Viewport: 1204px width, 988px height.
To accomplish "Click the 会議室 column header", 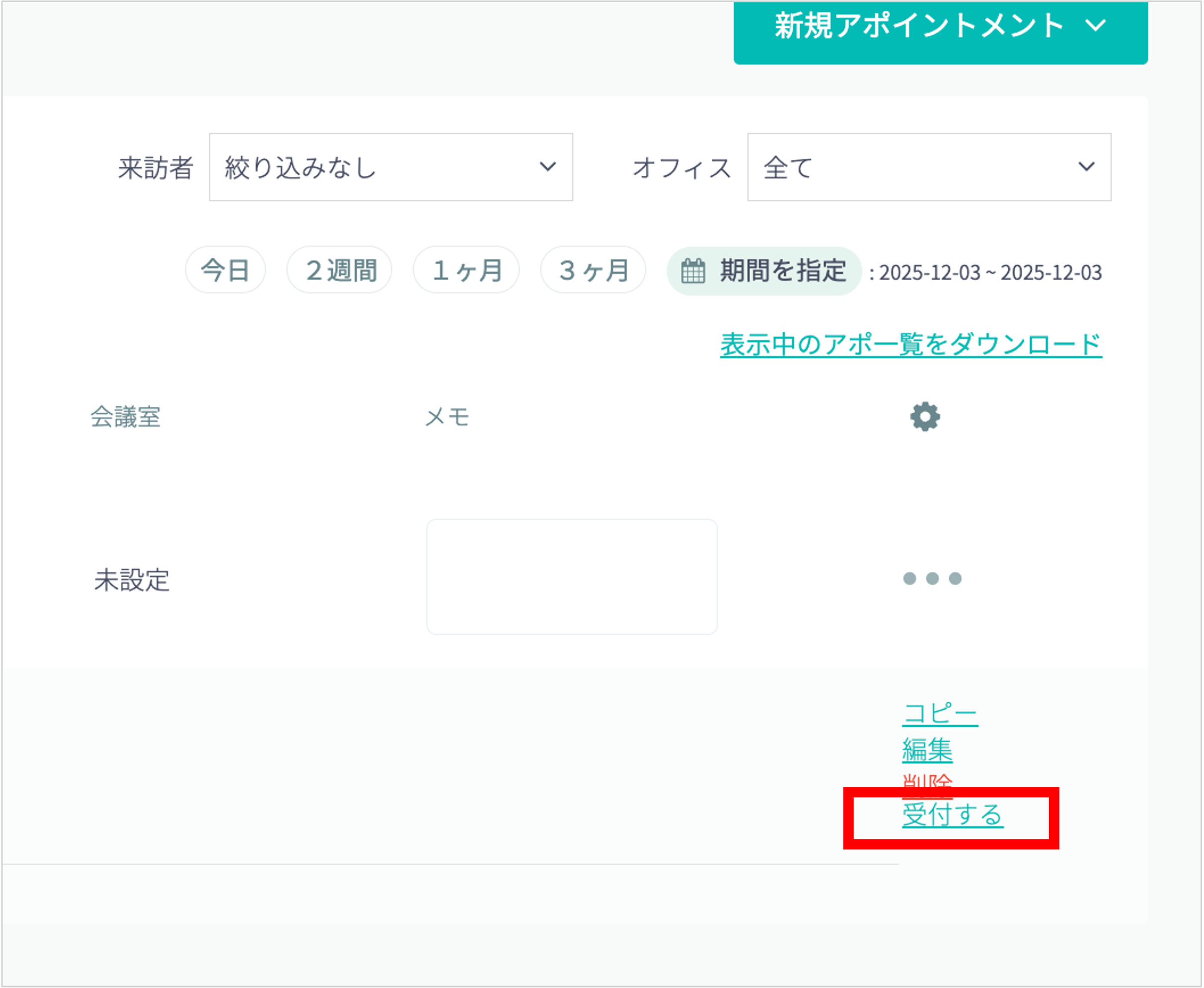I will pyautogui.click(x=125, y=417).
